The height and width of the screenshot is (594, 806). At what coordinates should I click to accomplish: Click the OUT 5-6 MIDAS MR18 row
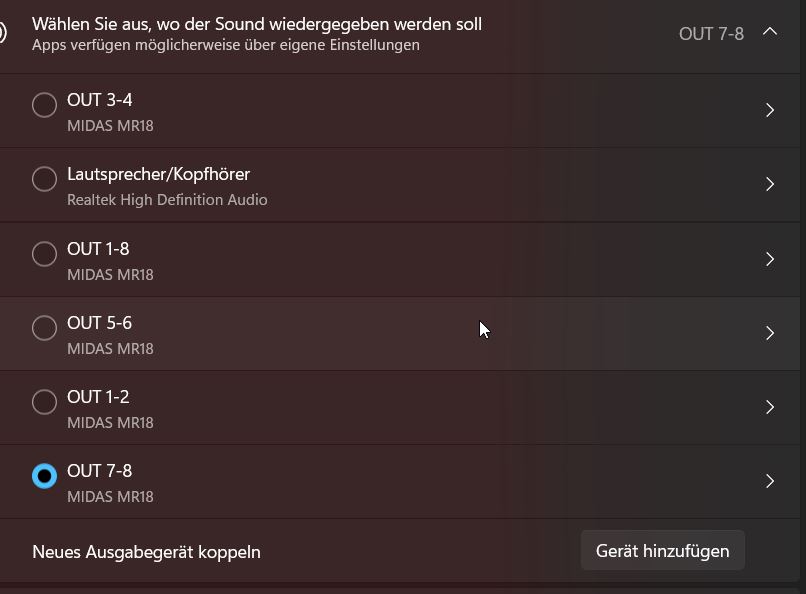(400, 333)
